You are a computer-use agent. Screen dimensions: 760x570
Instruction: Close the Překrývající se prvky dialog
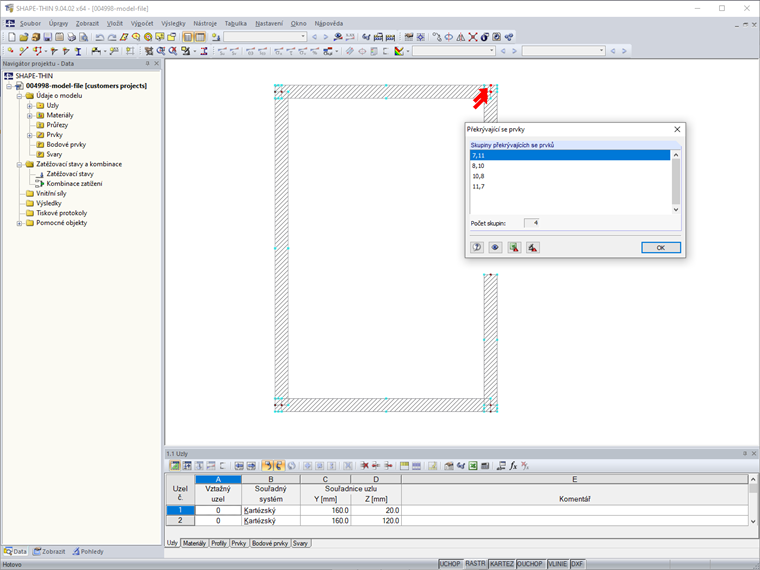click(677, 129)
